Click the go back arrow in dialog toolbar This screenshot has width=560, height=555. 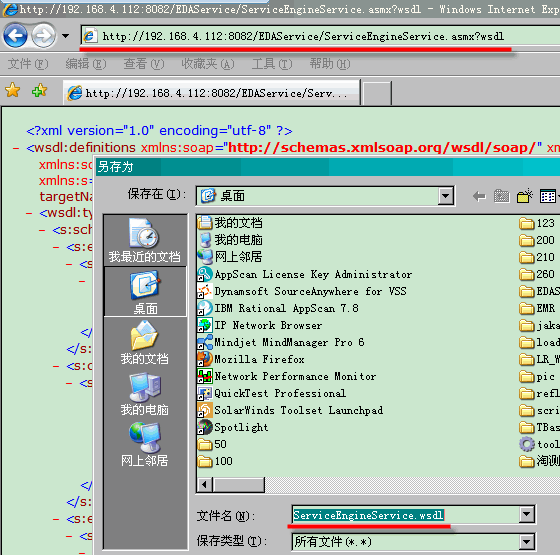(479, 196)
